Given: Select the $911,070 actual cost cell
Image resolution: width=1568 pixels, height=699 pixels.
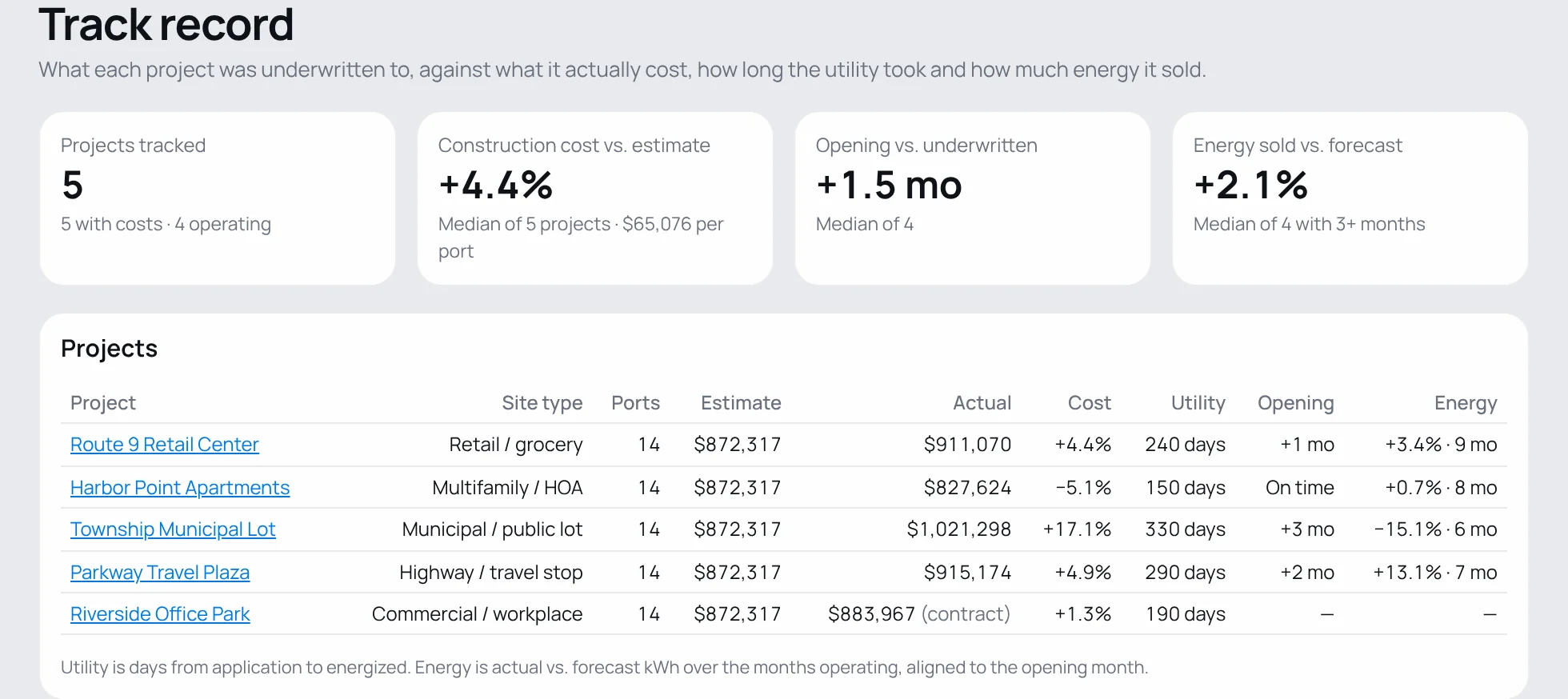Looking at the screenshot, I should click(967, 445).
